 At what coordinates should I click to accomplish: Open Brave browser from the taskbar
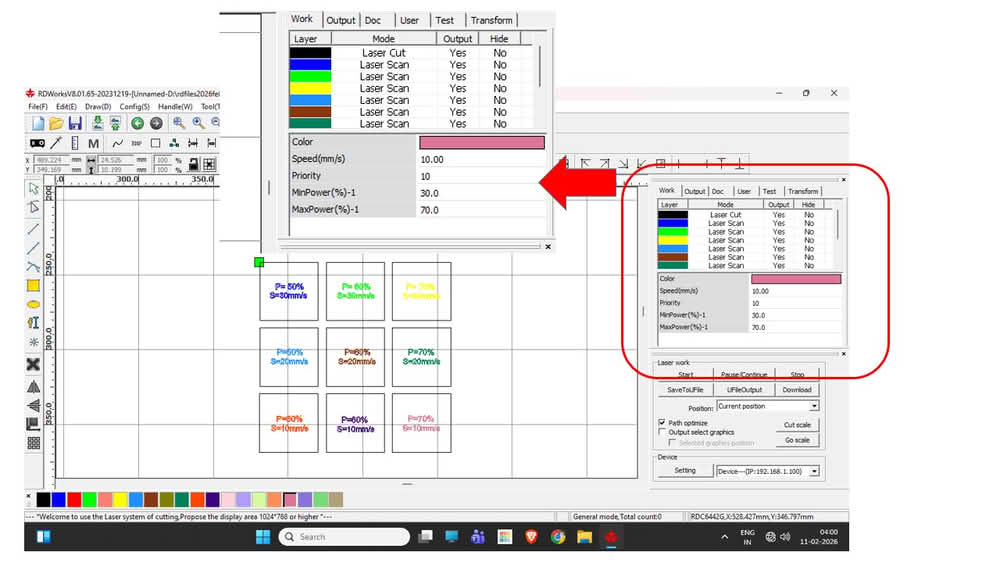531,537
